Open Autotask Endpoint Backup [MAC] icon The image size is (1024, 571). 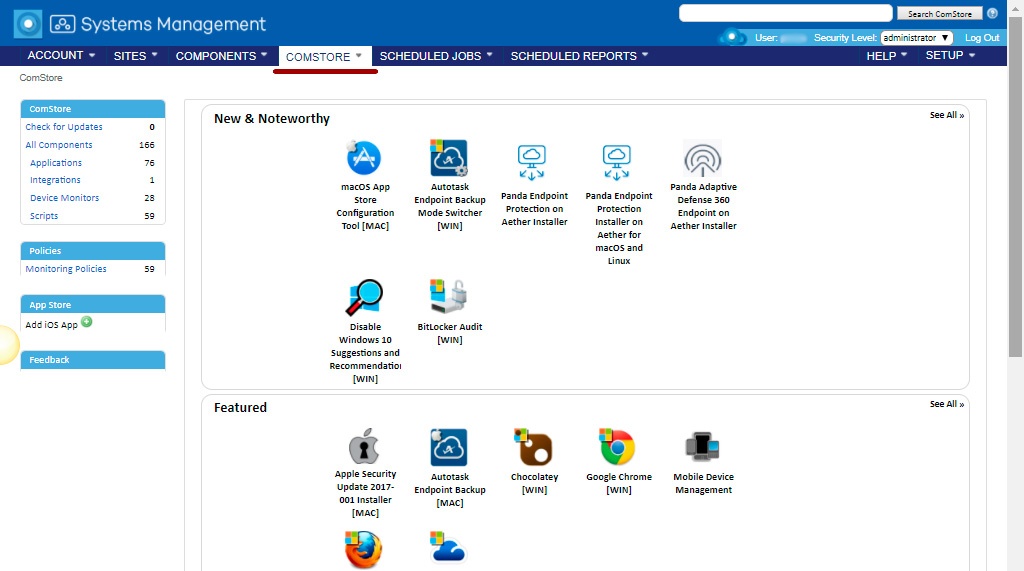pos(449,448)
